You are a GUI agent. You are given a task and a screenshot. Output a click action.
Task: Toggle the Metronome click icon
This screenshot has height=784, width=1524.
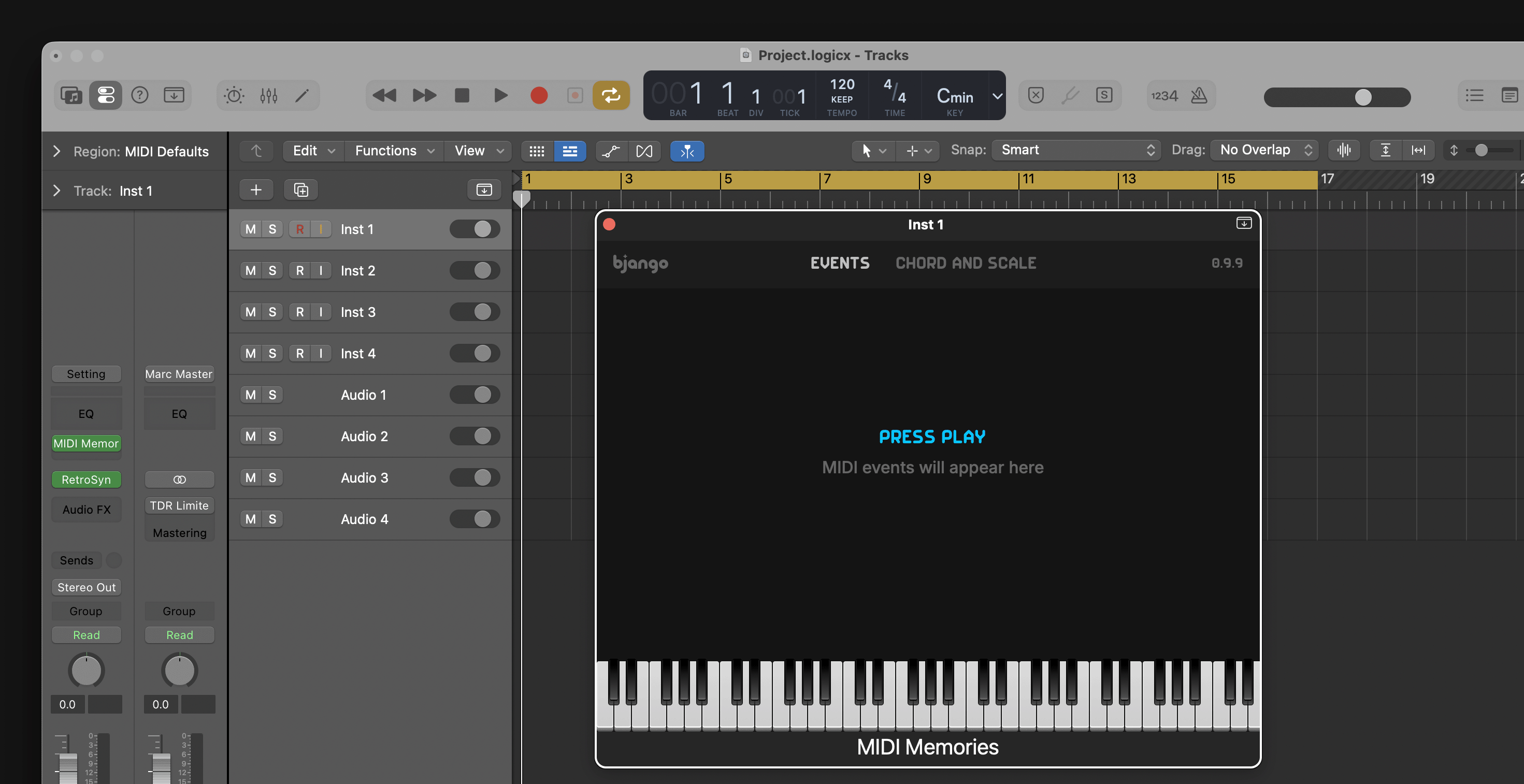pyautogui.click(x=1199, y=95)
